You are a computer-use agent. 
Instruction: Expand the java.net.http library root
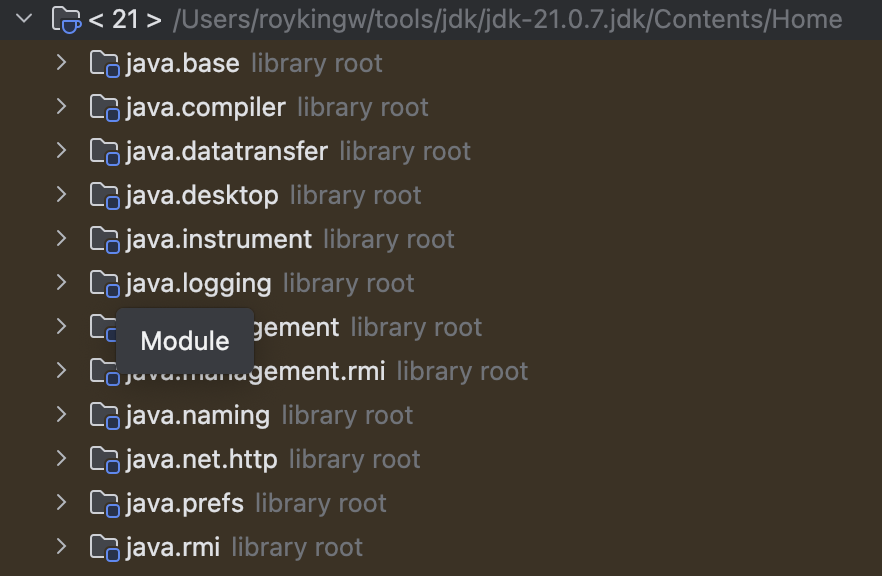(x=61, y=459)
